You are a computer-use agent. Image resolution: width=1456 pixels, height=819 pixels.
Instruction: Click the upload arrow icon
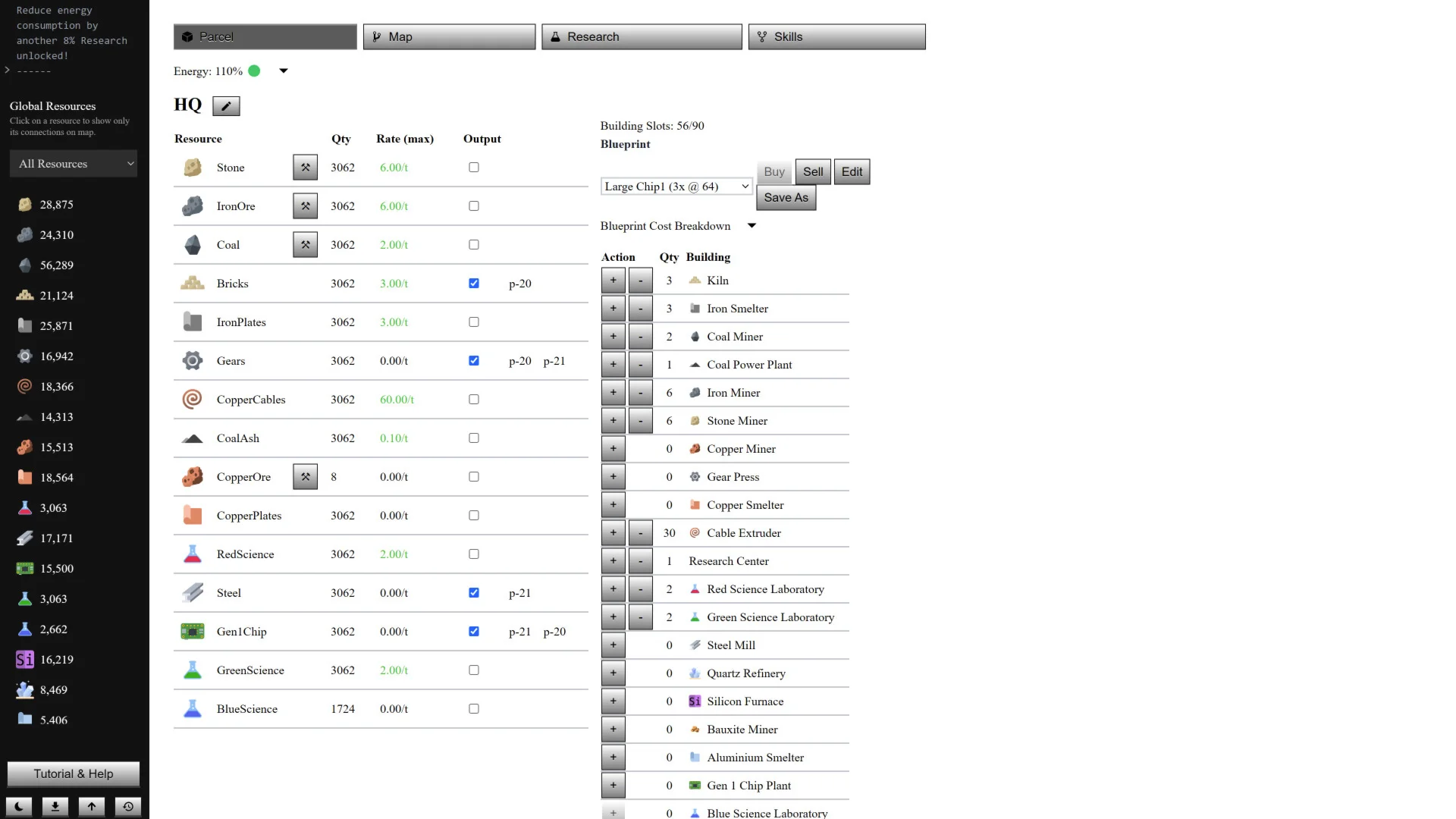tap(91, 806)
